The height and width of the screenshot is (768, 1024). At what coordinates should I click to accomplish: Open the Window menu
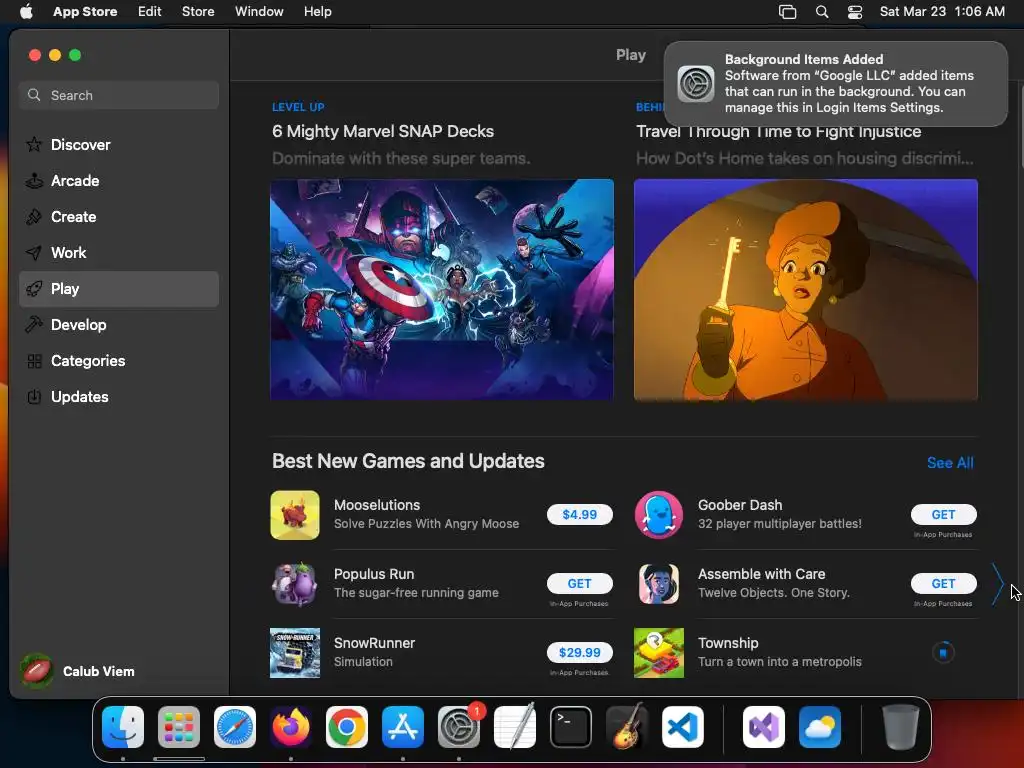click(259, 12)
